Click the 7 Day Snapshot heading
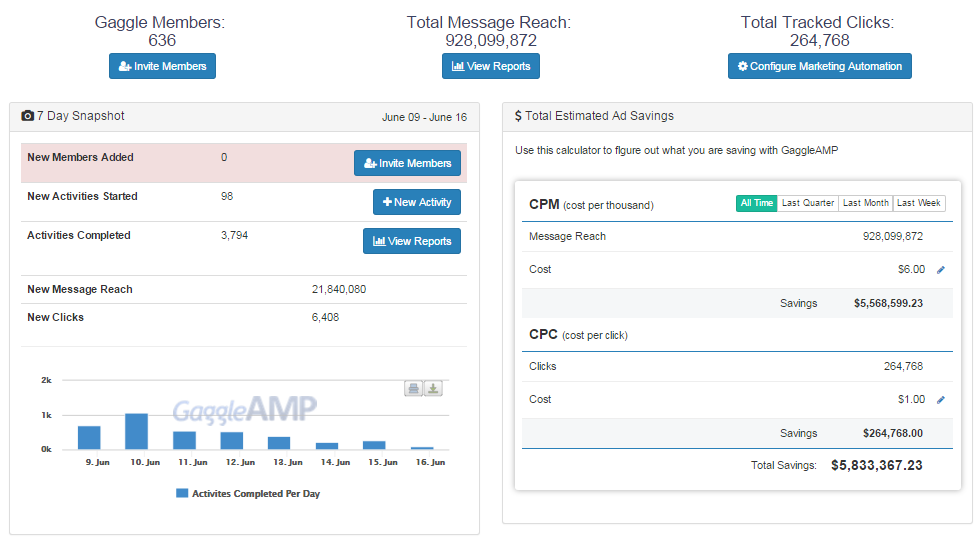 point(80,116)
